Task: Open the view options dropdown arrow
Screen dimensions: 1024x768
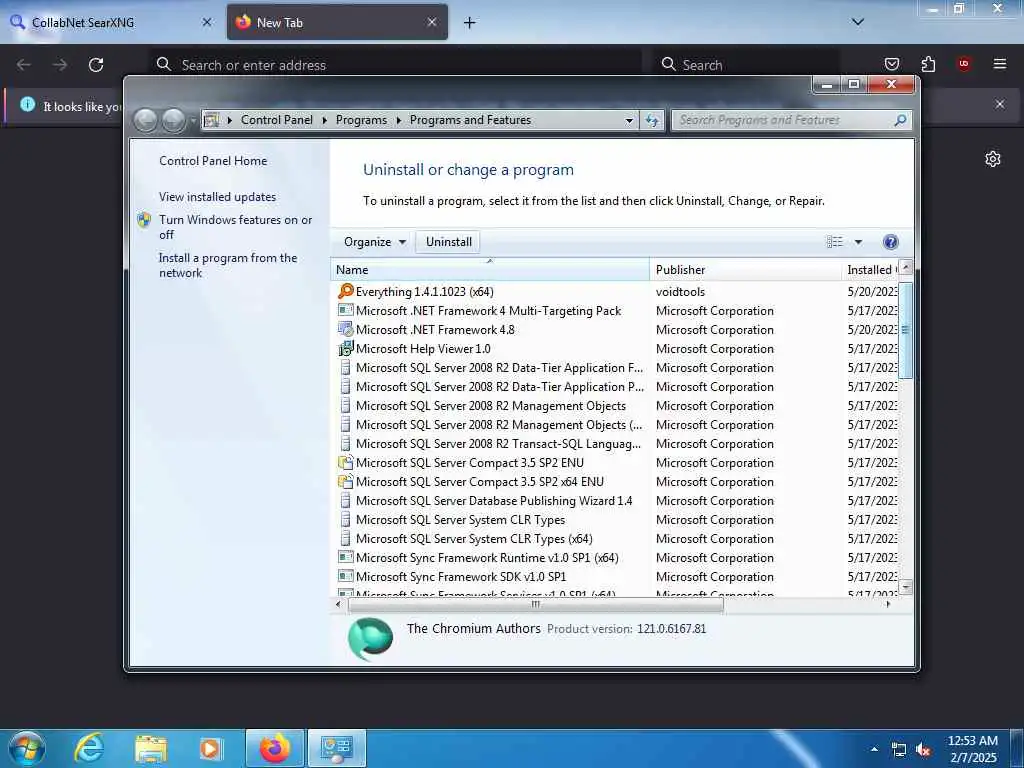Action: 858,242
